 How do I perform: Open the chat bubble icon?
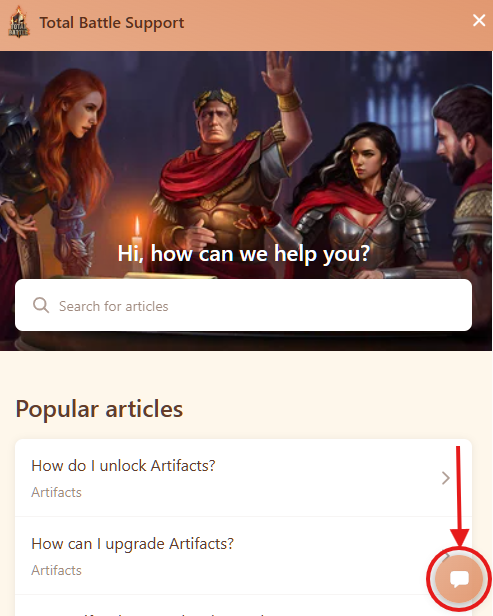458,578
